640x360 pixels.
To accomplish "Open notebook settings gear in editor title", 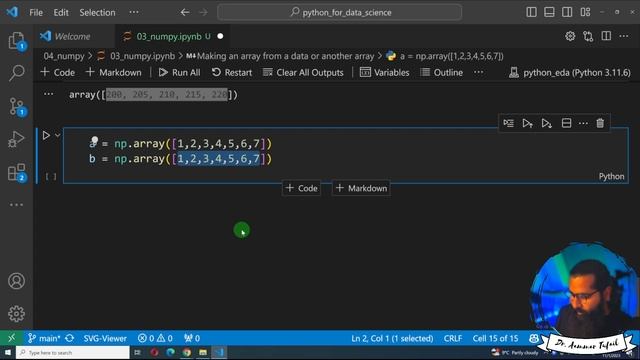I will point(570,36).
